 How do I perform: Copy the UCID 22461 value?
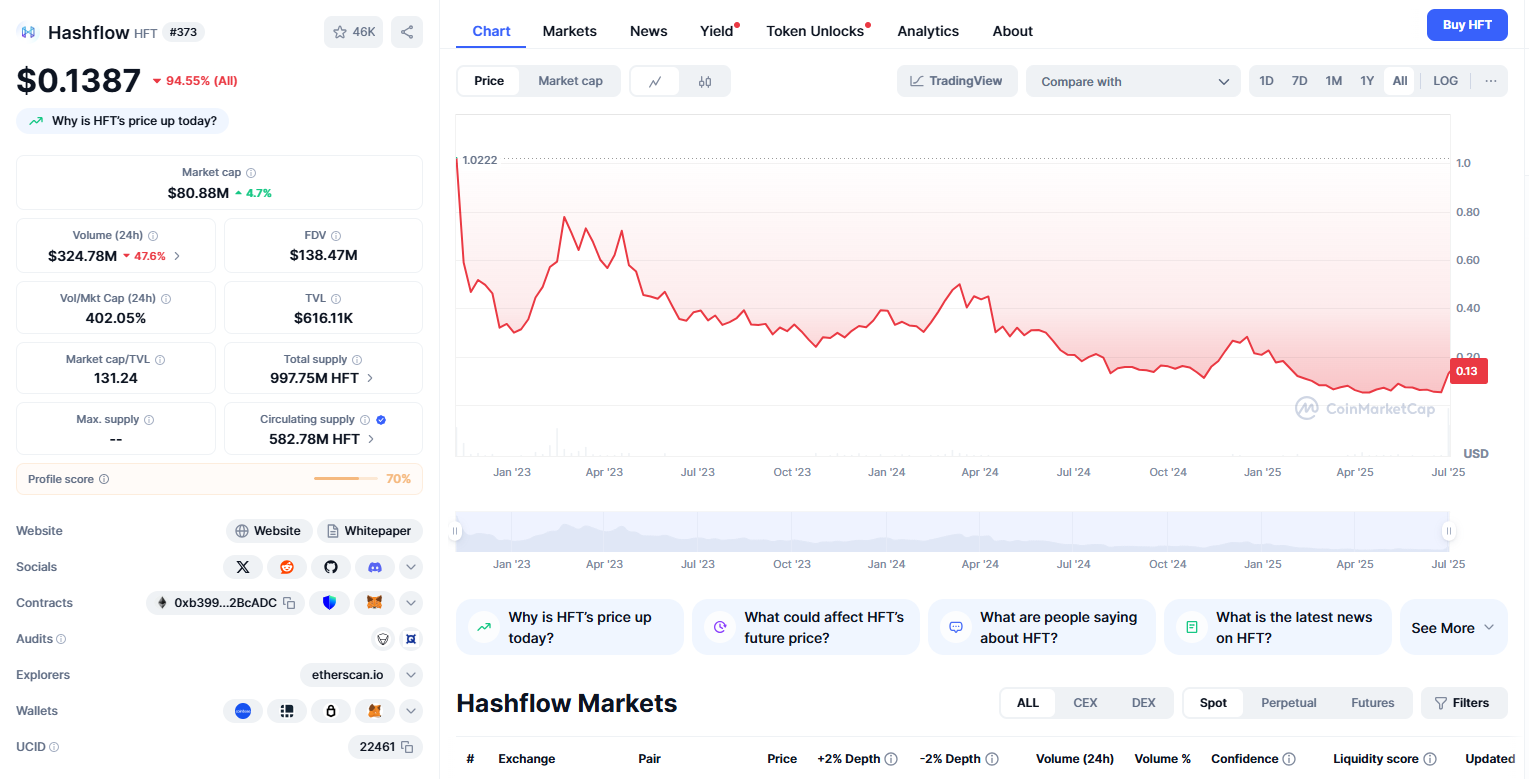click(x=407, y=747)
